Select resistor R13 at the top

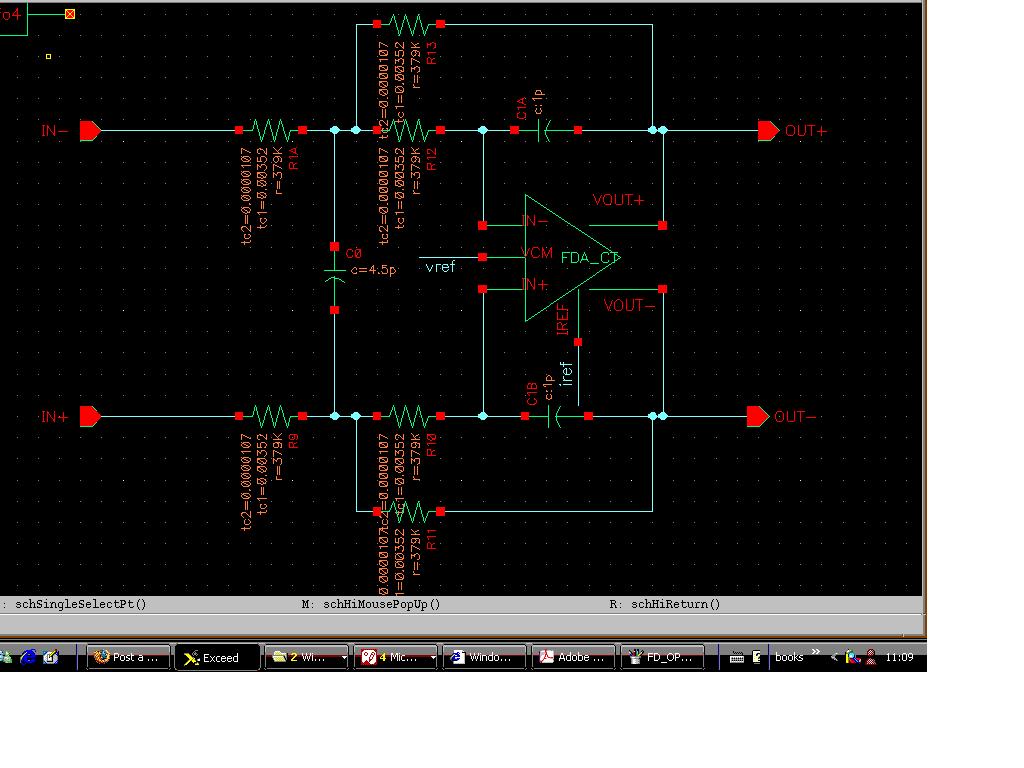(409, 24)
